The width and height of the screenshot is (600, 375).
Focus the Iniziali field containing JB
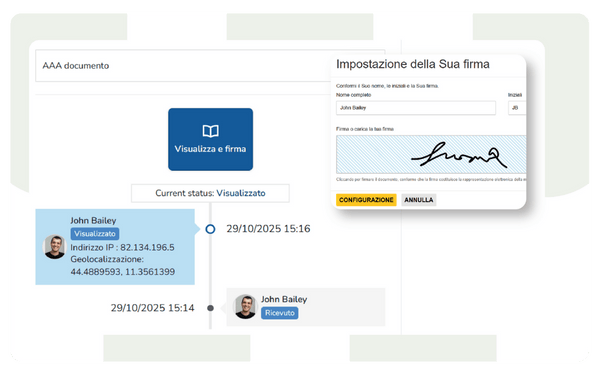(x=517, y=108)
